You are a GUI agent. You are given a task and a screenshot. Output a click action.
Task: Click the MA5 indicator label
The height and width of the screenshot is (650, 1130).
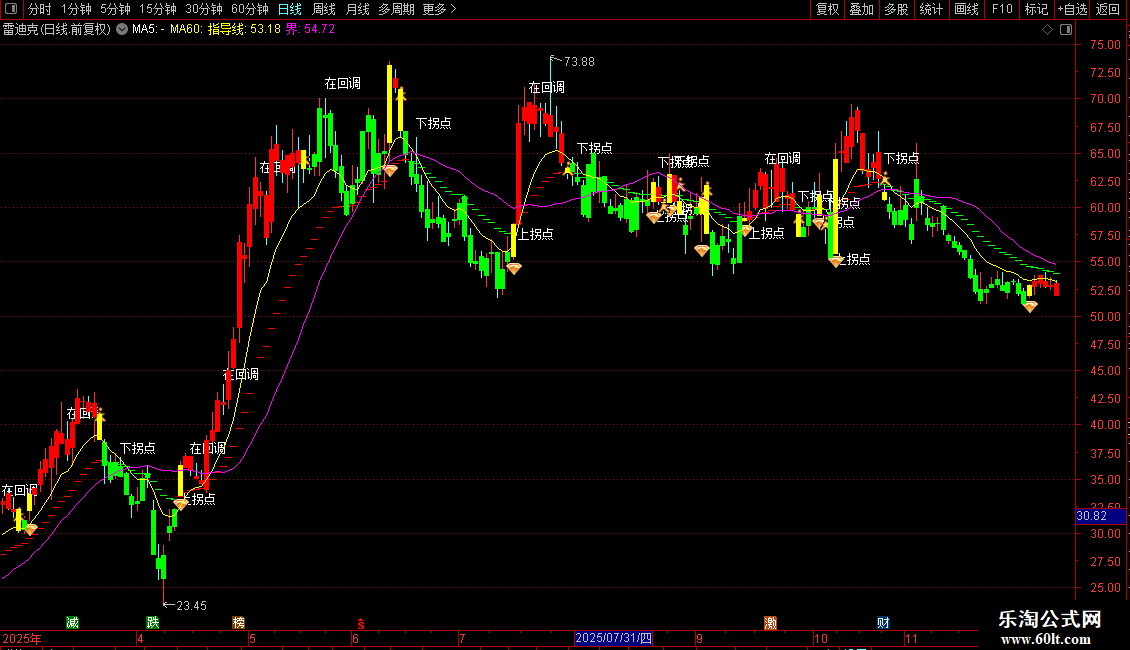[x=148, y=29]
